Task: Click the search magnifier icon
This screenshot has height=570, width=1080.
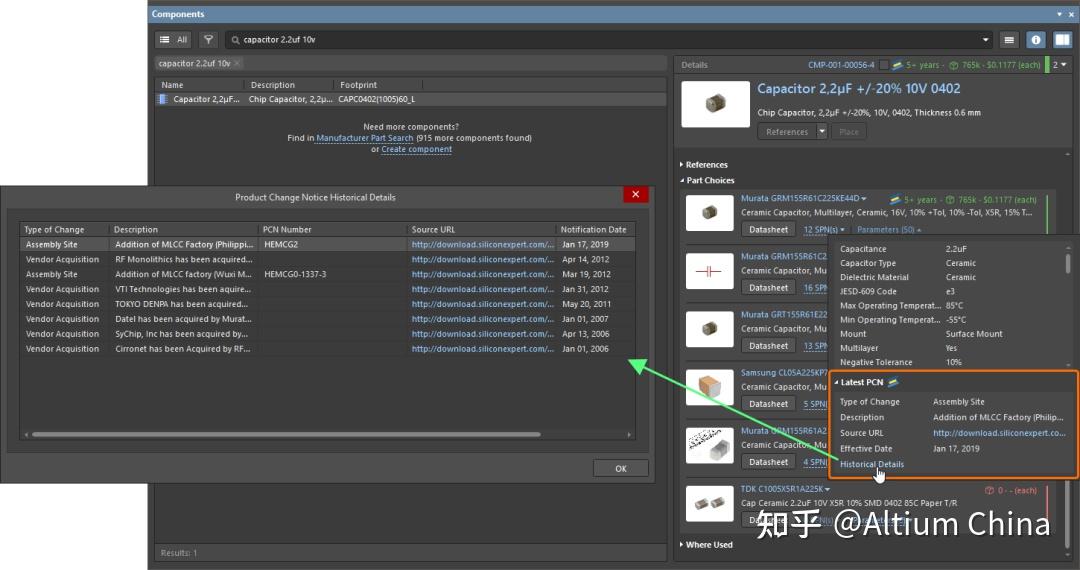Action: pos(236,40)
